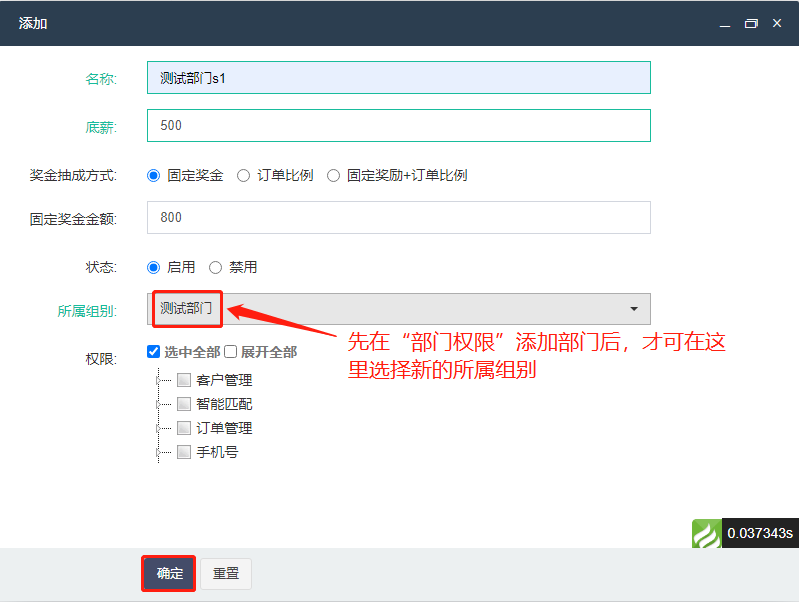Expand the 智能匹配 tree node
799x602 pixels.
pos(158,404)
